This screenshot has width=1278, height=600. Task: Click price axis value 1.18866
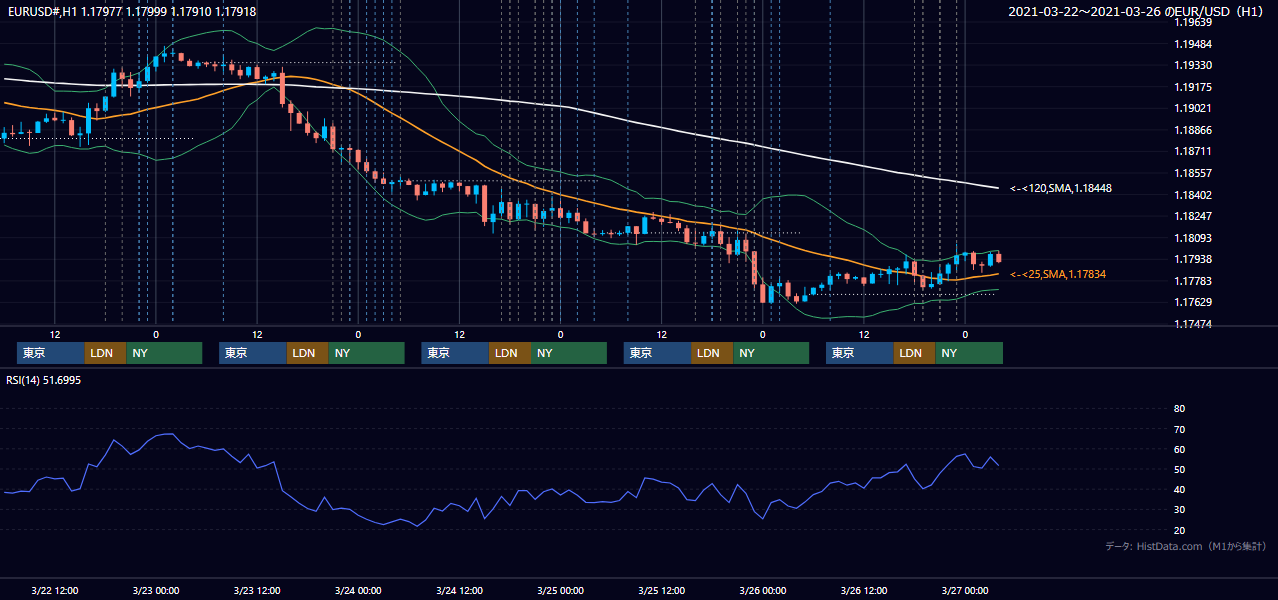point(1193,130)
